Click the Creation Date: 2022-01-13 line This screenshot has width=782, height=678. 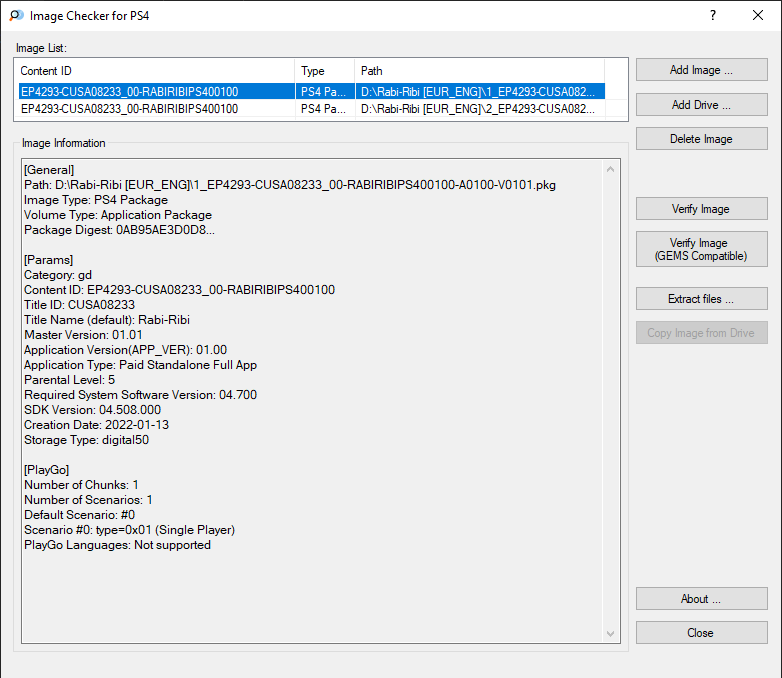(97, 425)
